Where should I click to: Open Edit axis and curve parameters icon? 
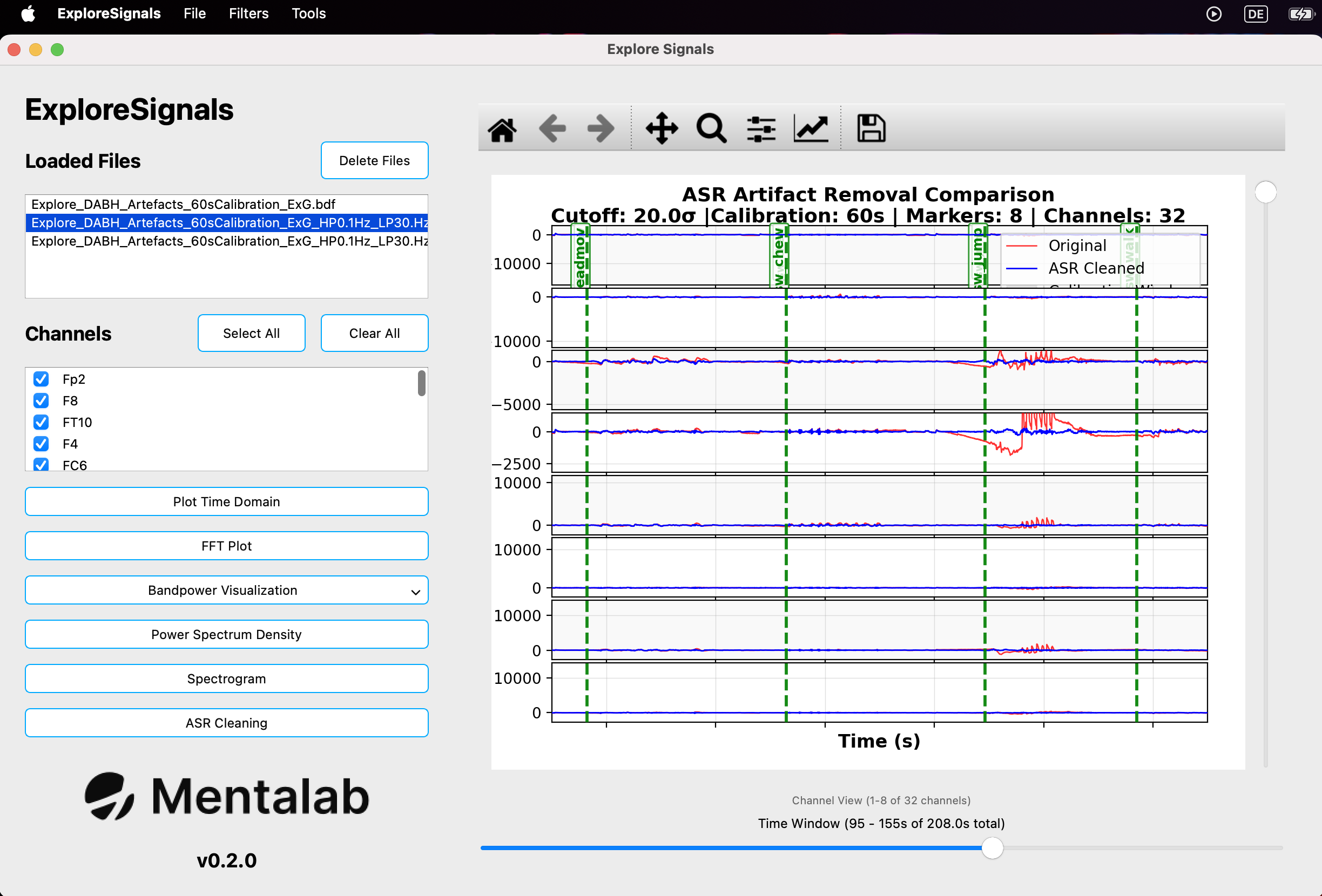(x=811, y=129)
